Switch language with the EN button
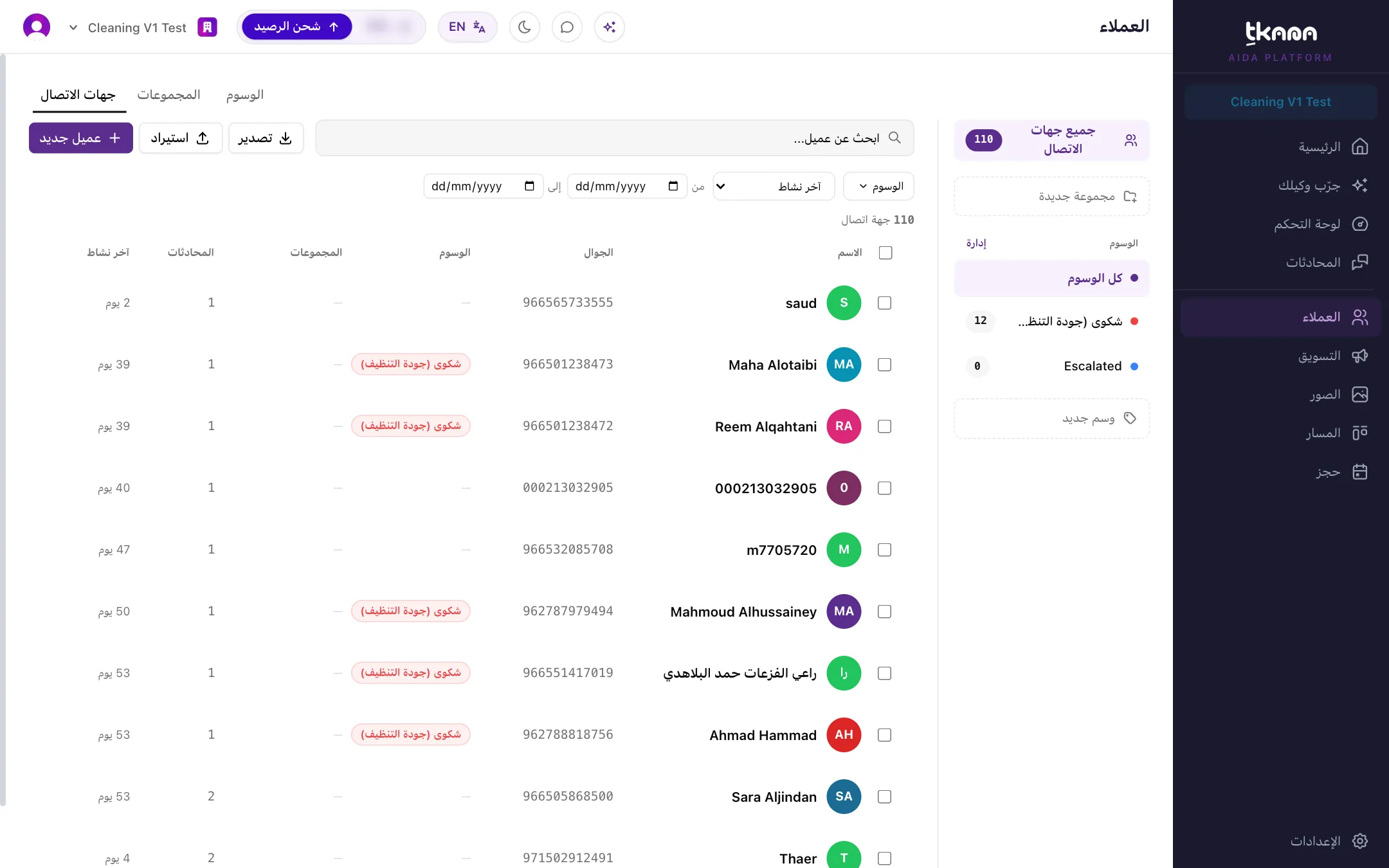The width and height of the screenshot is (1389, 868). pos(468,27)
